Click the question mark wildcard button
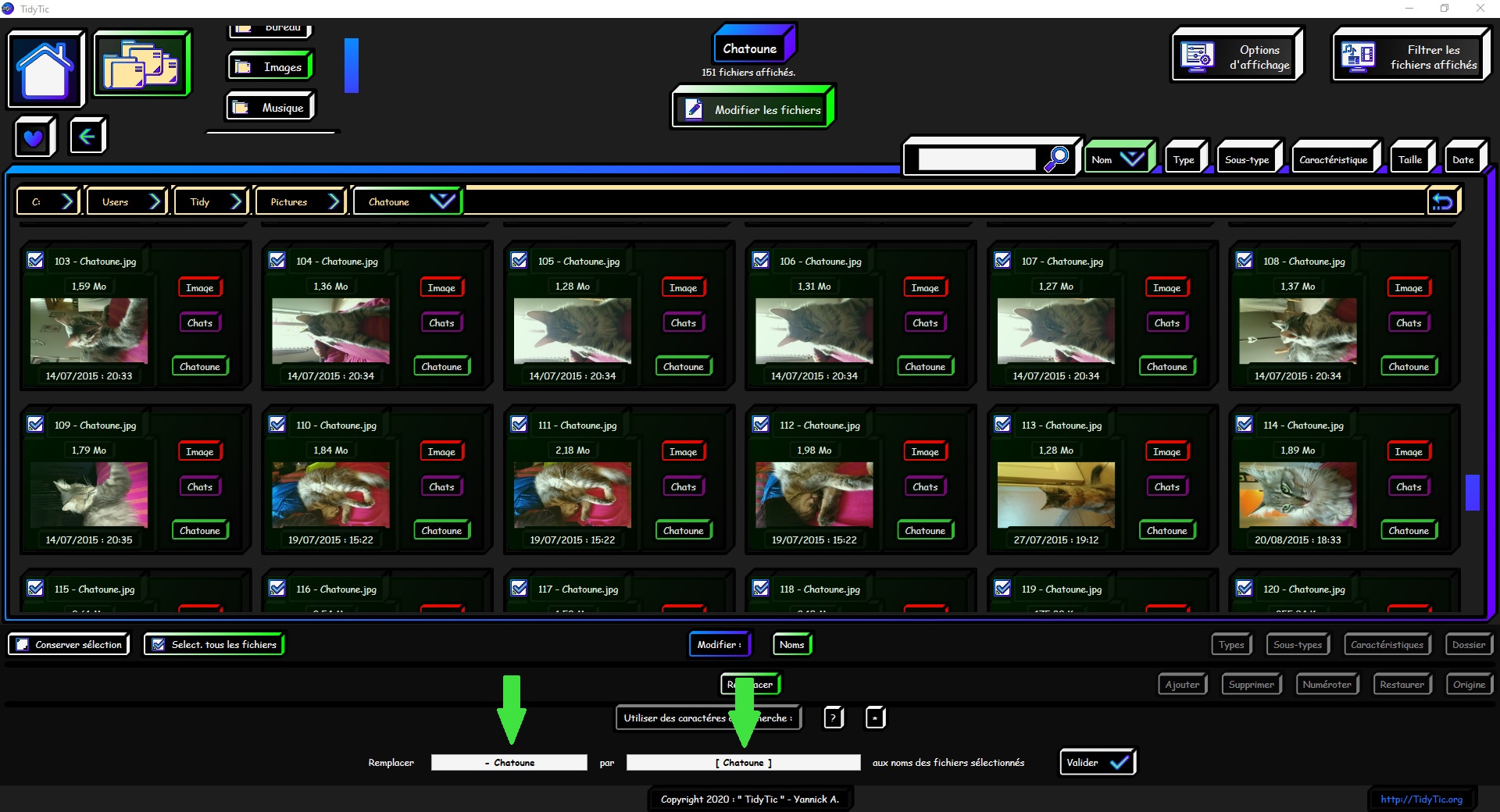1500x812 pixels. [x=834, y=718]
